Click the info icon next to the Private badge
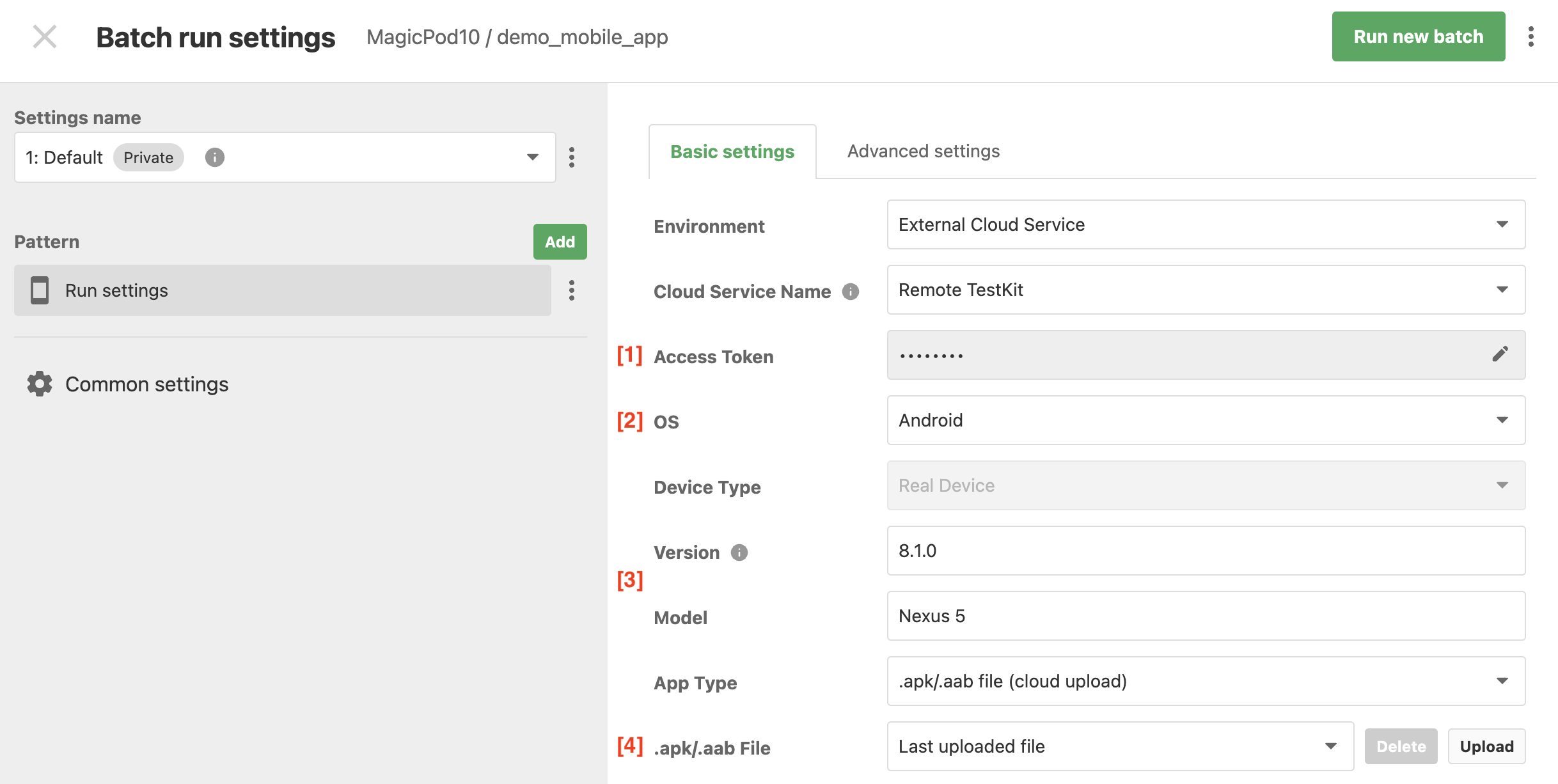Image resolution: width=1558 pixels, height=784 pixels. pyautogui.click(x=215, y=157)
